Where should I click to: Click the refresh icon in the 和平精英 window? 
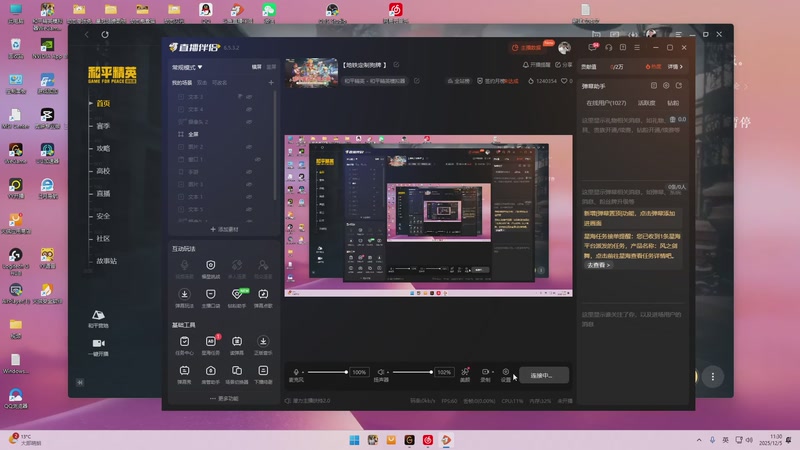[x=105, y=34]
